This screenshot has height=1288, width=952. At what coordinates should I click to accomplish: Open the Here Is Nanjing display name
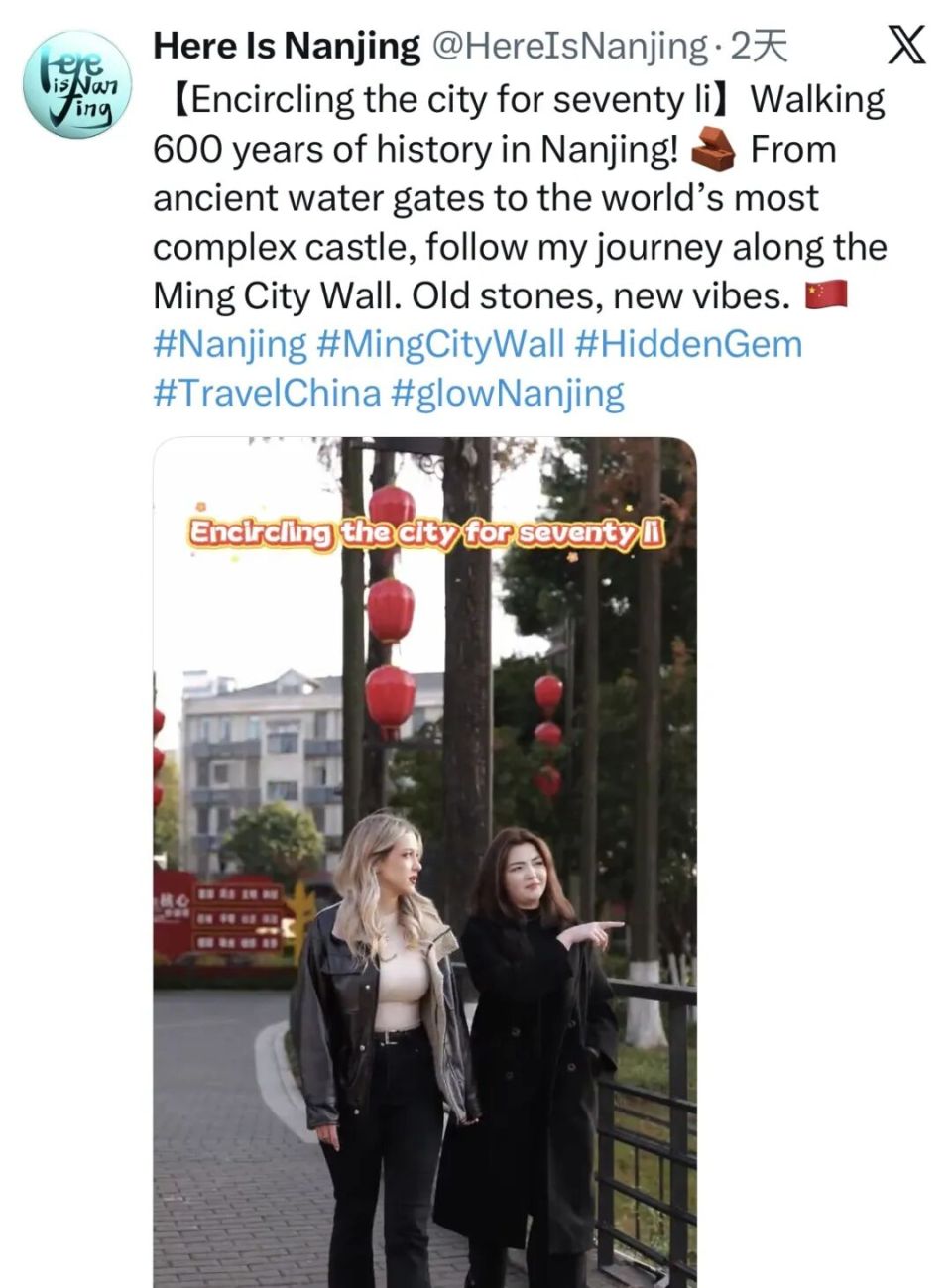click(x=288, y=46)
